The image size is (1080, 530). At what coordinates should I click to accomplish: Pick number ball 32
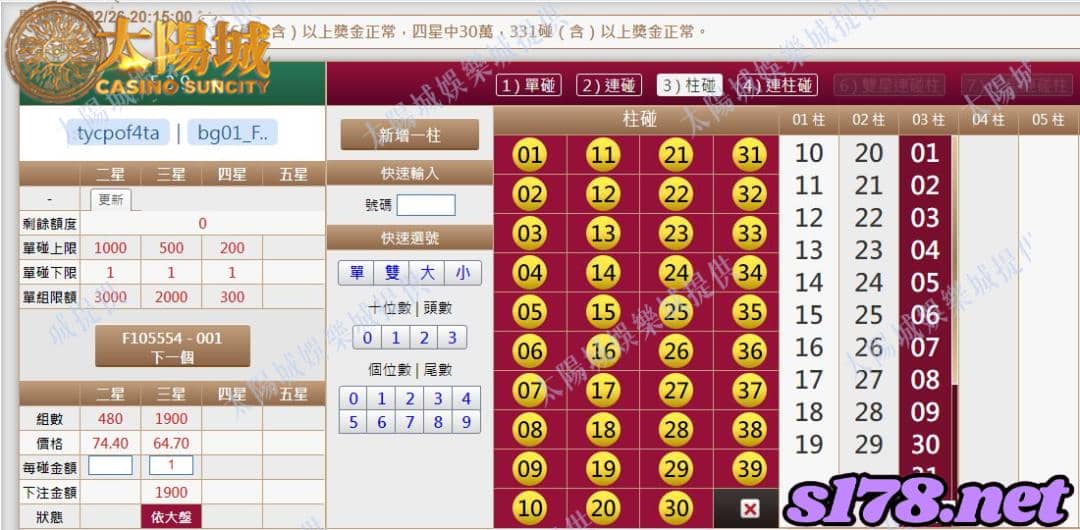[749, 194]
